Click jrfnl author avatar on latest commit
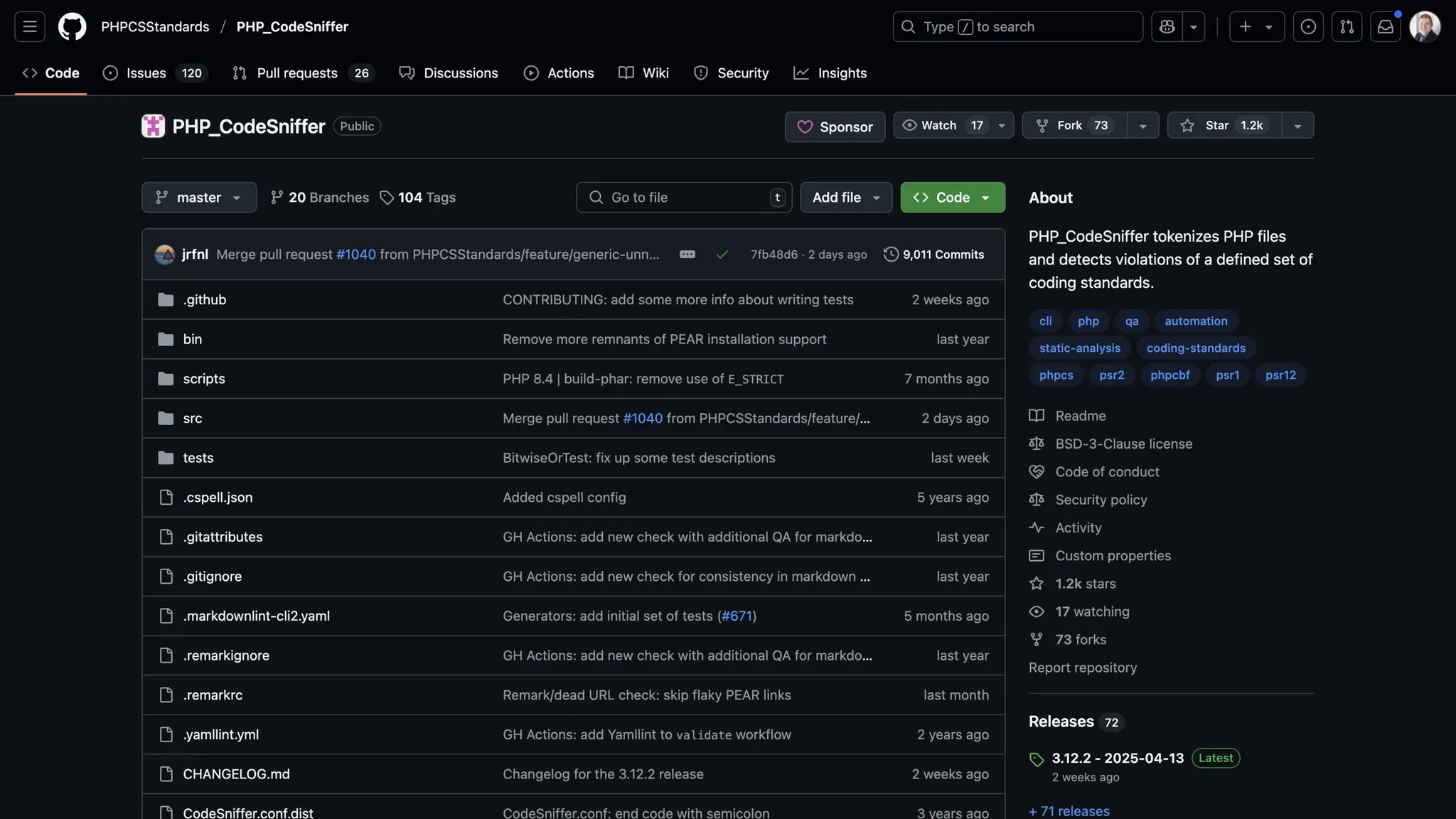 point(165,255)
